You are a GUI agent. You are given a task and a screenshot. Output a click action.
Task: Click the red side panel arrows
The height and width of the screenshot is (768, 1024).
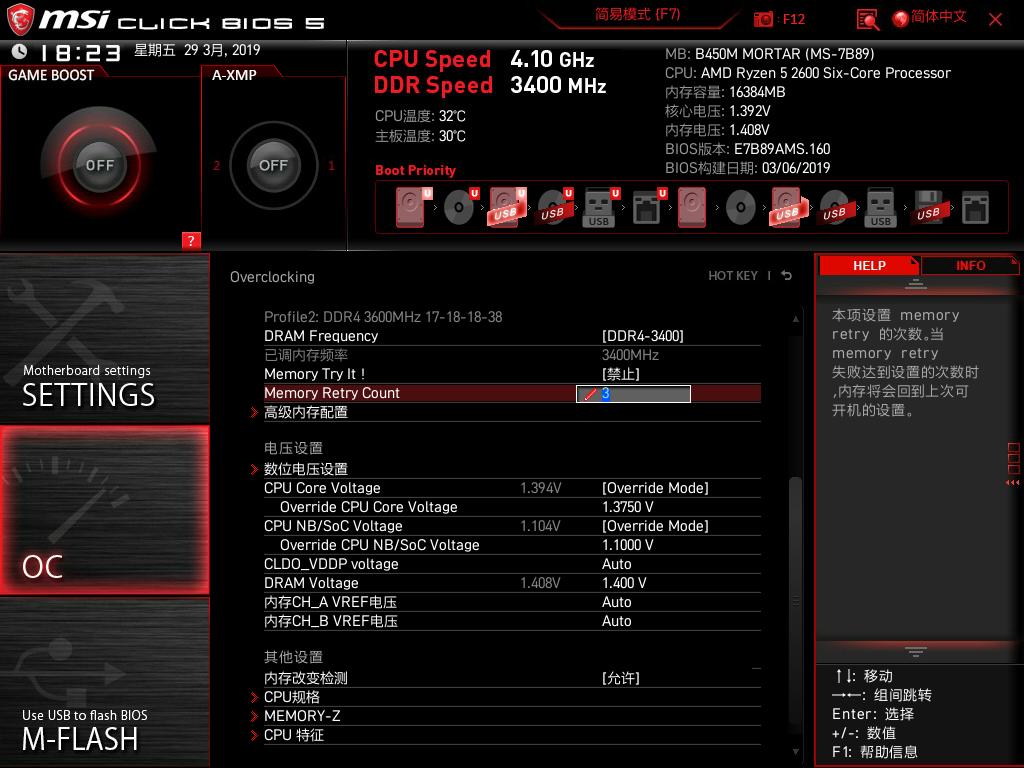1013,483
